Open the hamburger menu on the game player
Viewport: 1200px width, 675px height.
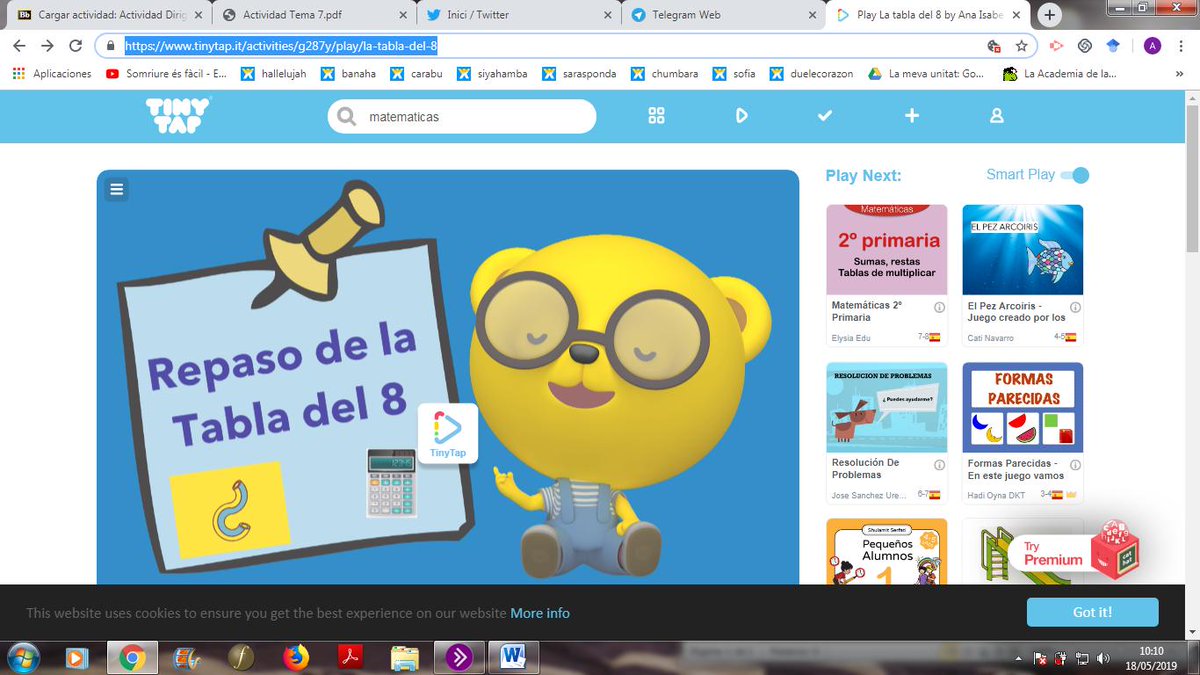click(117, 188)
